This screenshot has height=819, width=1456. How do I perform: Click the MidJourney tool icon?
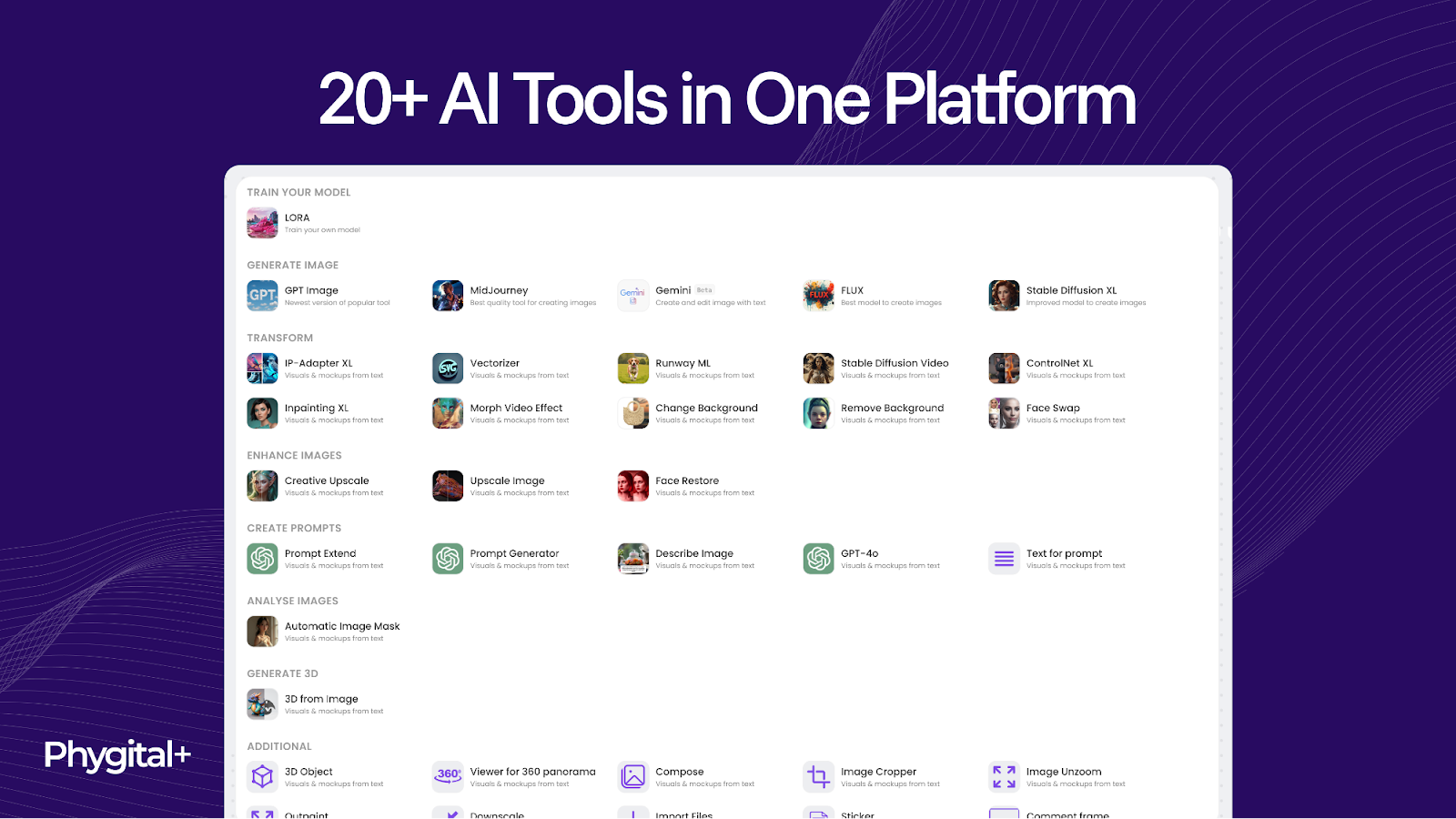448,296
